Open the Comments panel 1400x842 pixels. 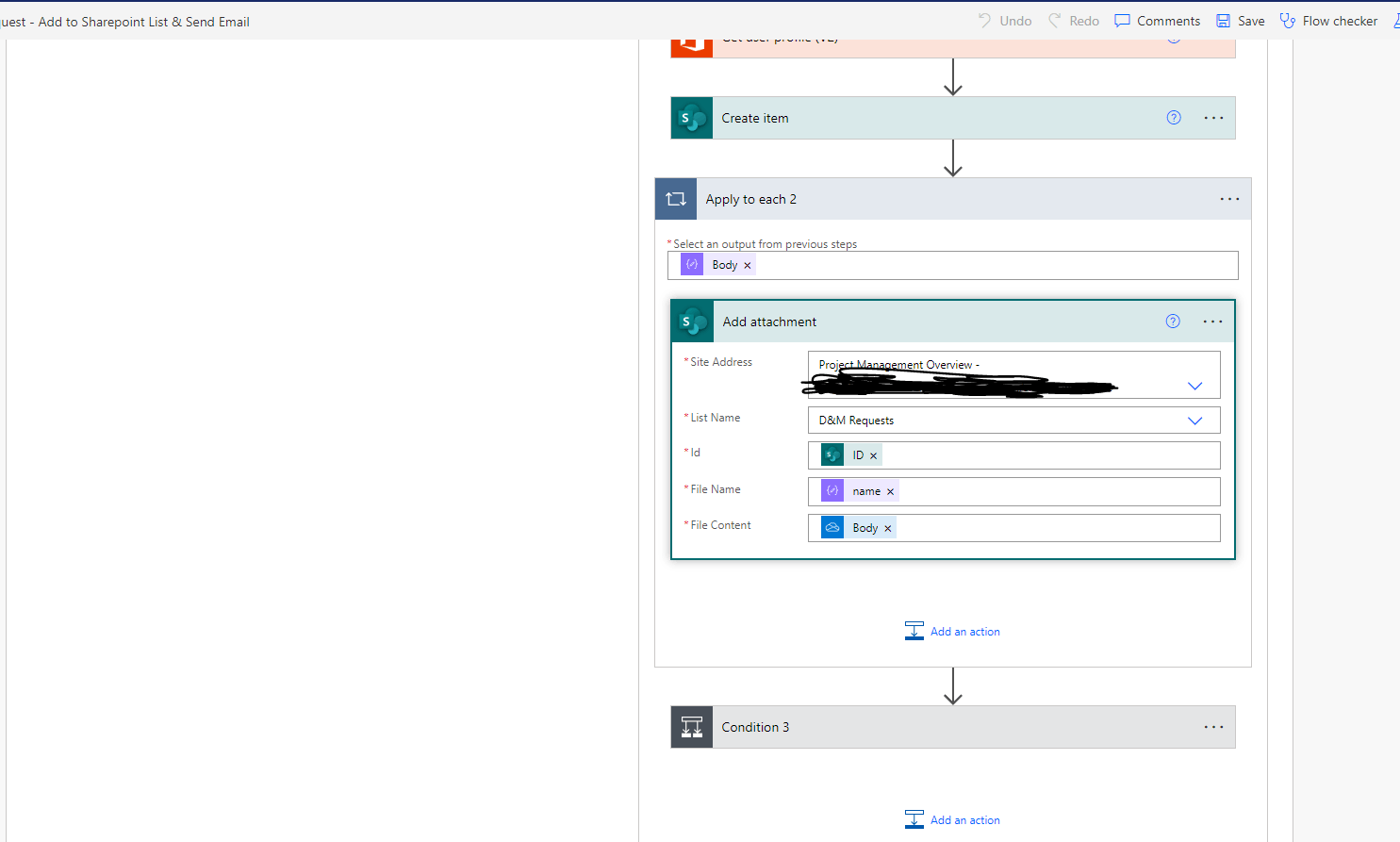(1157, 21)
